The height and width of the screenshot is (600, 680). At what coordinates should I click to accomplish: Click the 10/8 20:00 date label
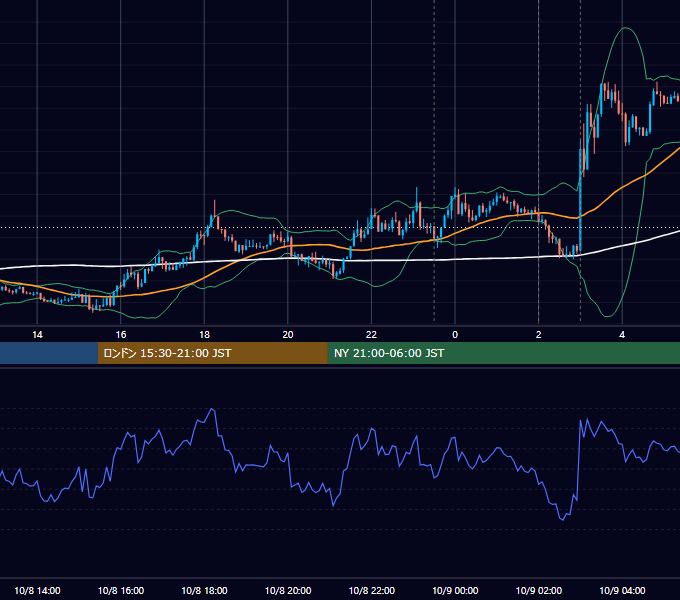point(288,590)
